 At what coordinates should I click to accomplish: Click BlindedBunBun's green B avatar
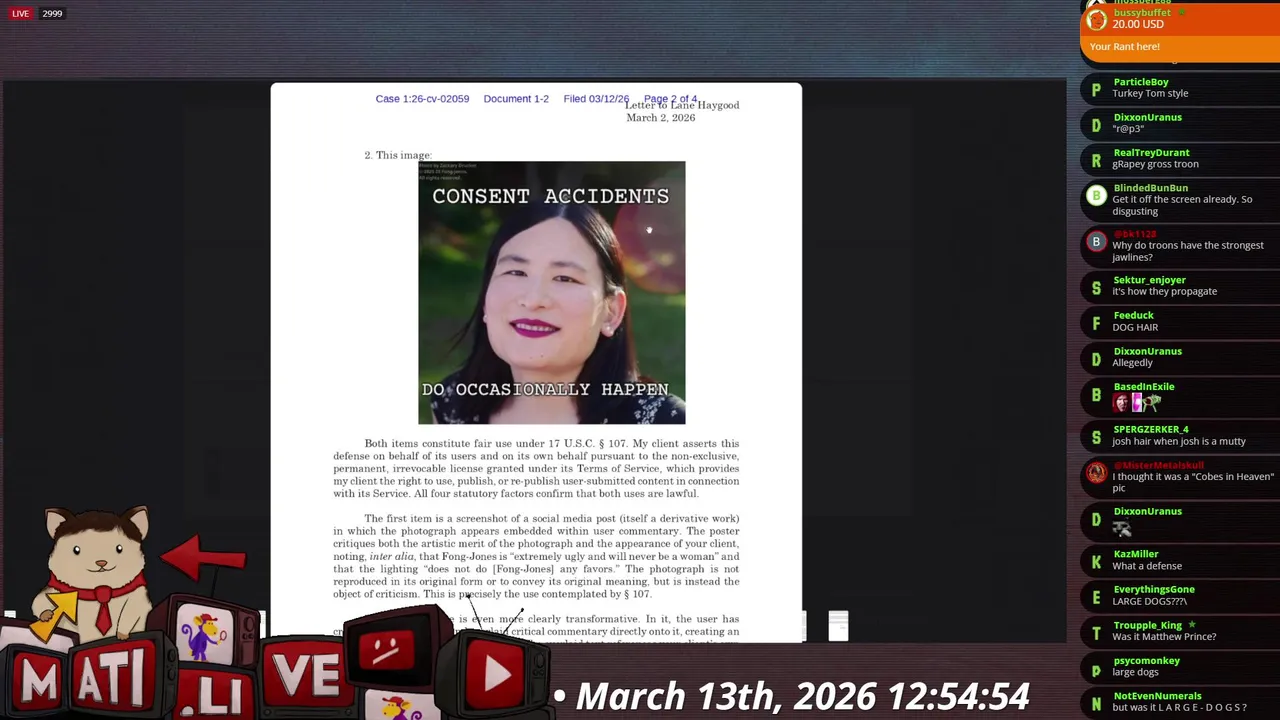pos(1096,196)
